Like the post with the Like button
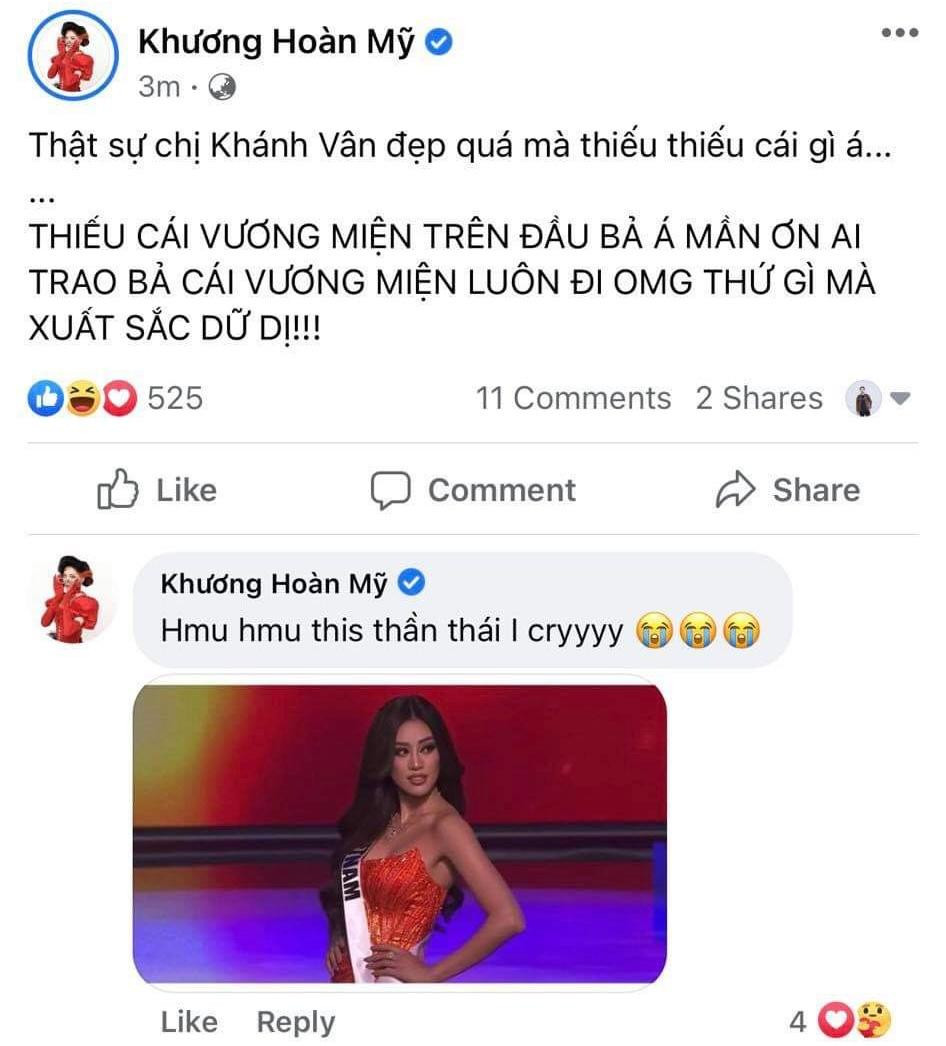This screenshot has height=1046, width=946. coord(157,490)
